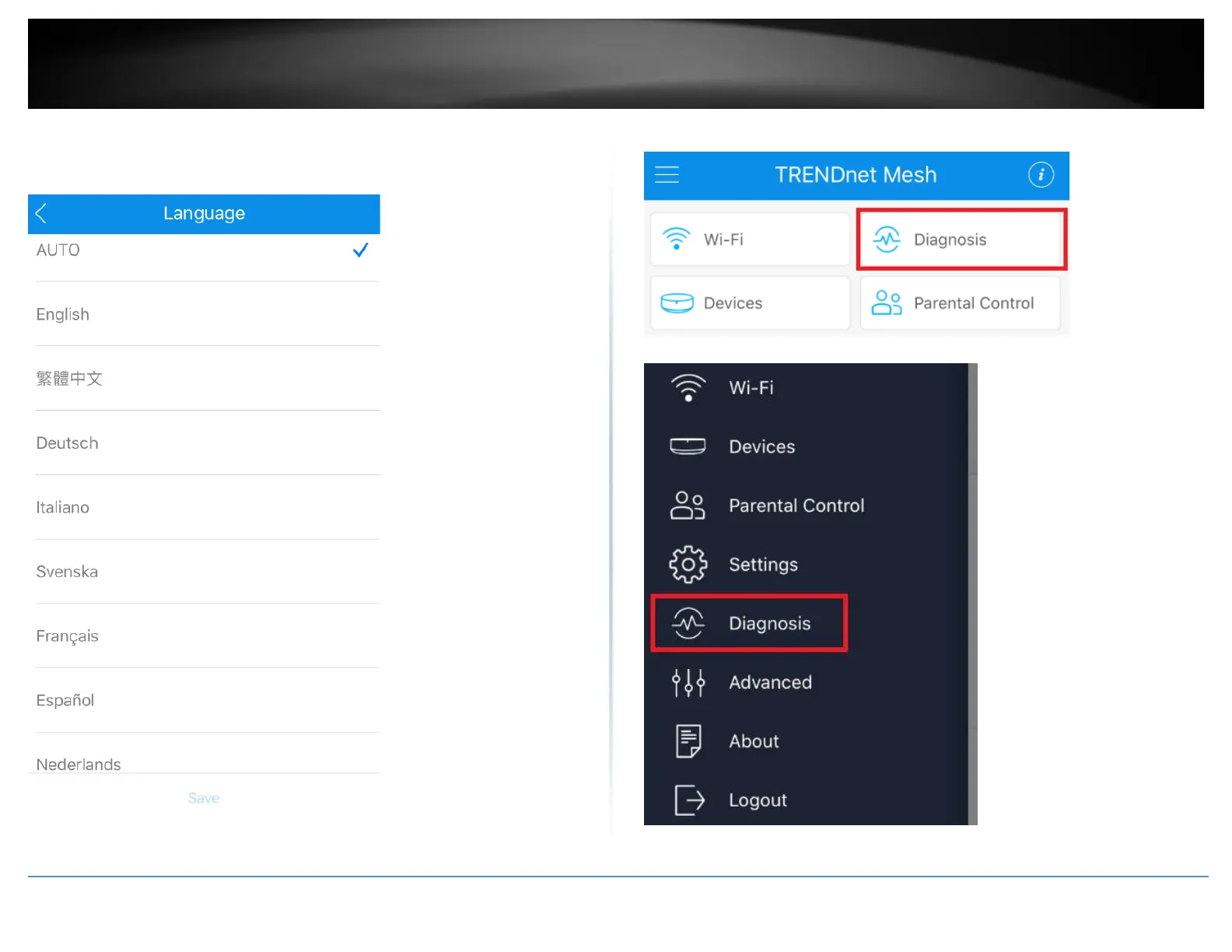Click the pulse icon beside Diagnosis in menu

pyautogui.click(x=688, y=623)
